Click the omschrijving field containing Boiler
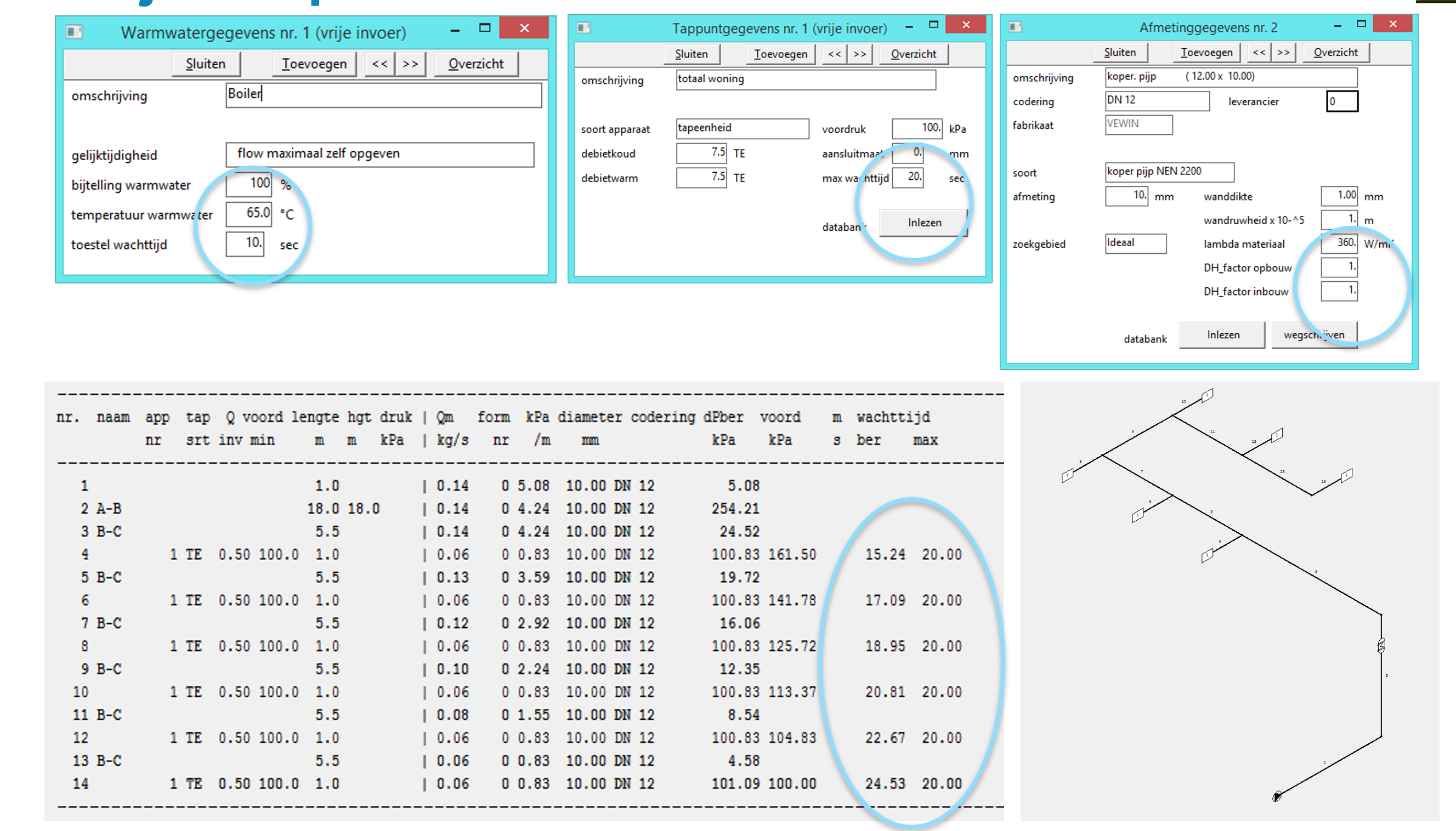This screenshot has height=831, width=1456. (383, 95)
